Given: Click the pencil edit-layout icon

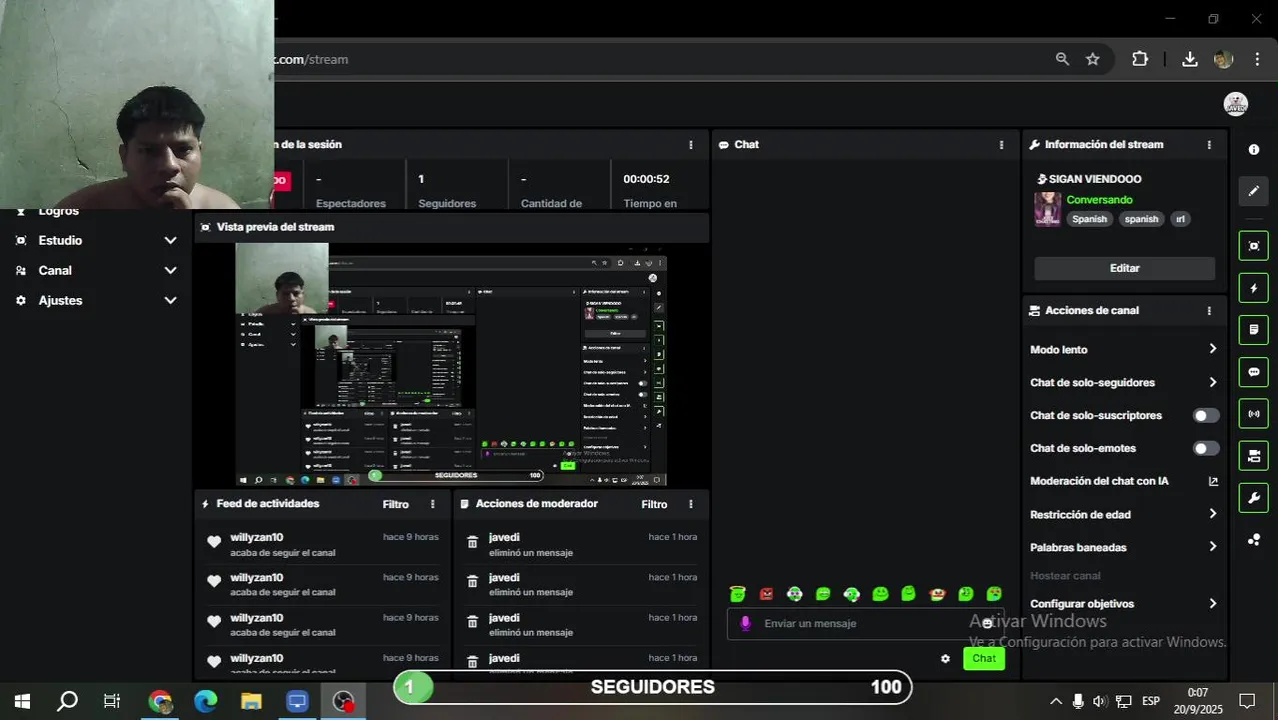Looking at the screenshot, I should pos(1254,191).
